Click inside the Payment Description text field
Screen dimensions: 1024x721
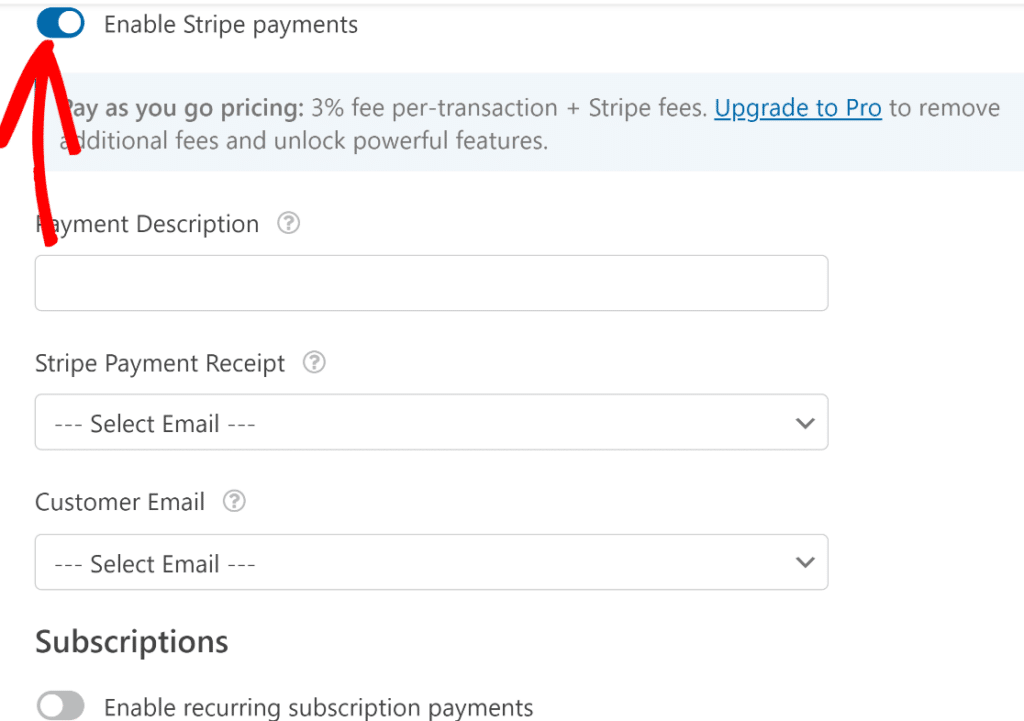coord(431,283)
